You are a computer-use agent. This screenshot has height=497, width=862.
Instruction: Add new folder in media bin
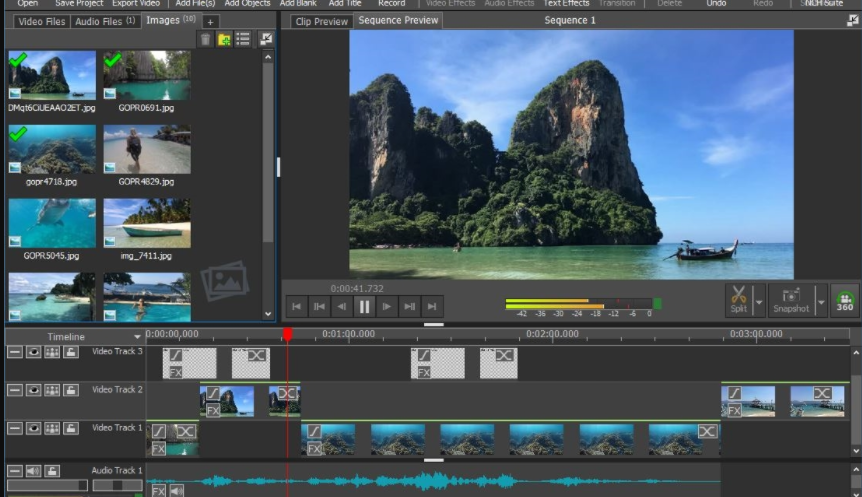point(224,39)
